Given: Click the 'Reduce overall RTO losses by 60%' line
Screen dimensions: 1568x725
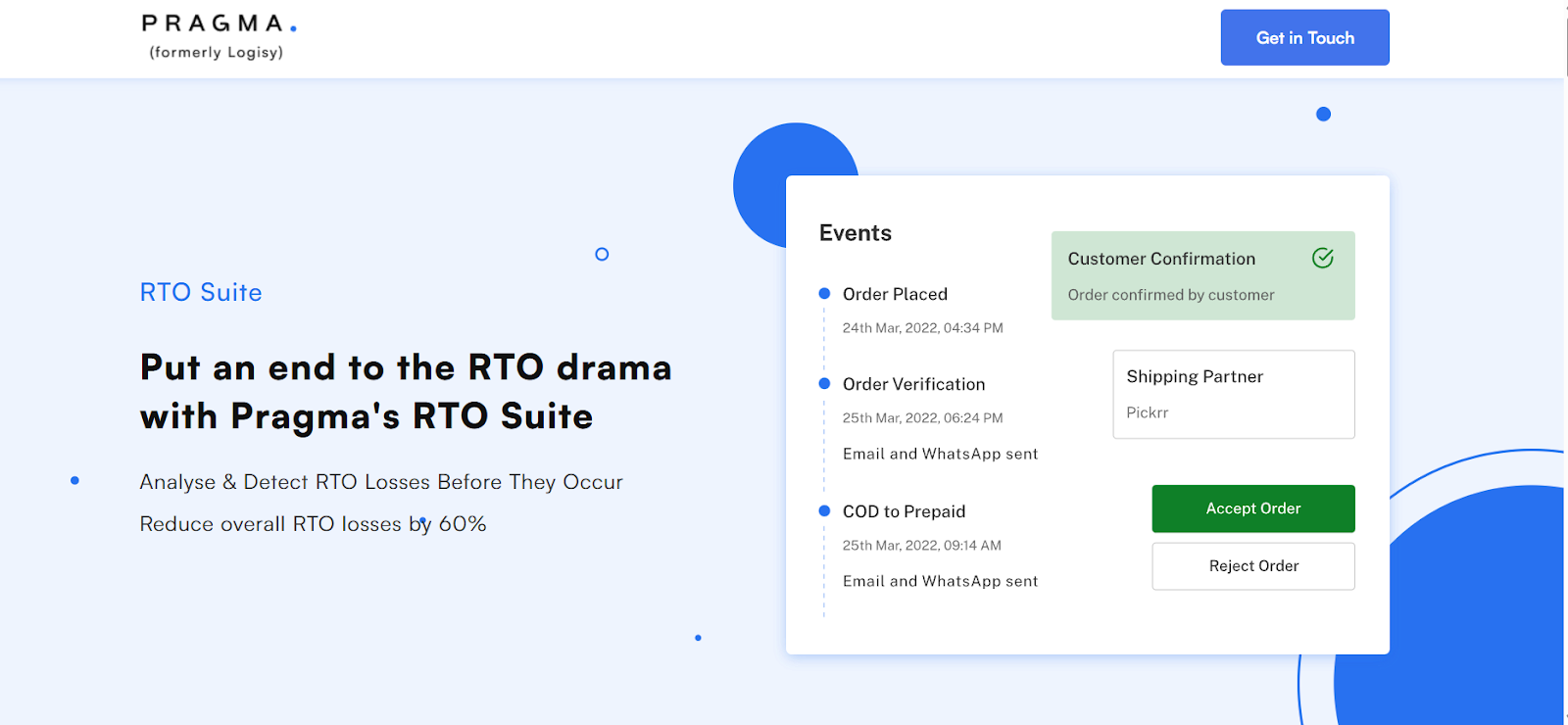Looking at the screenshot, I should click(x=313, y=524).
